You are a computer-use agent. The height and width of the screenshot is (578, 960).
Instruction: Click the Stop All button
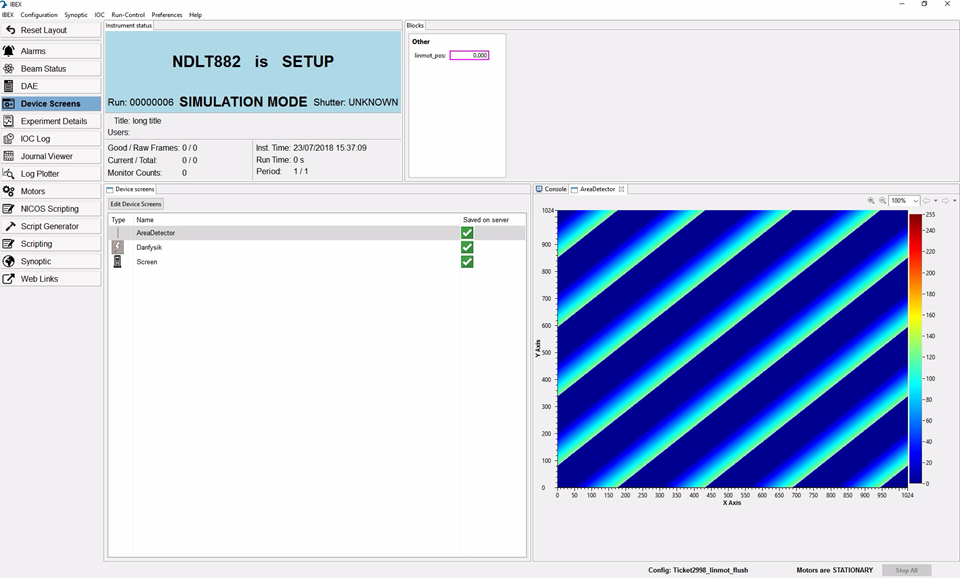coord(906,570)
